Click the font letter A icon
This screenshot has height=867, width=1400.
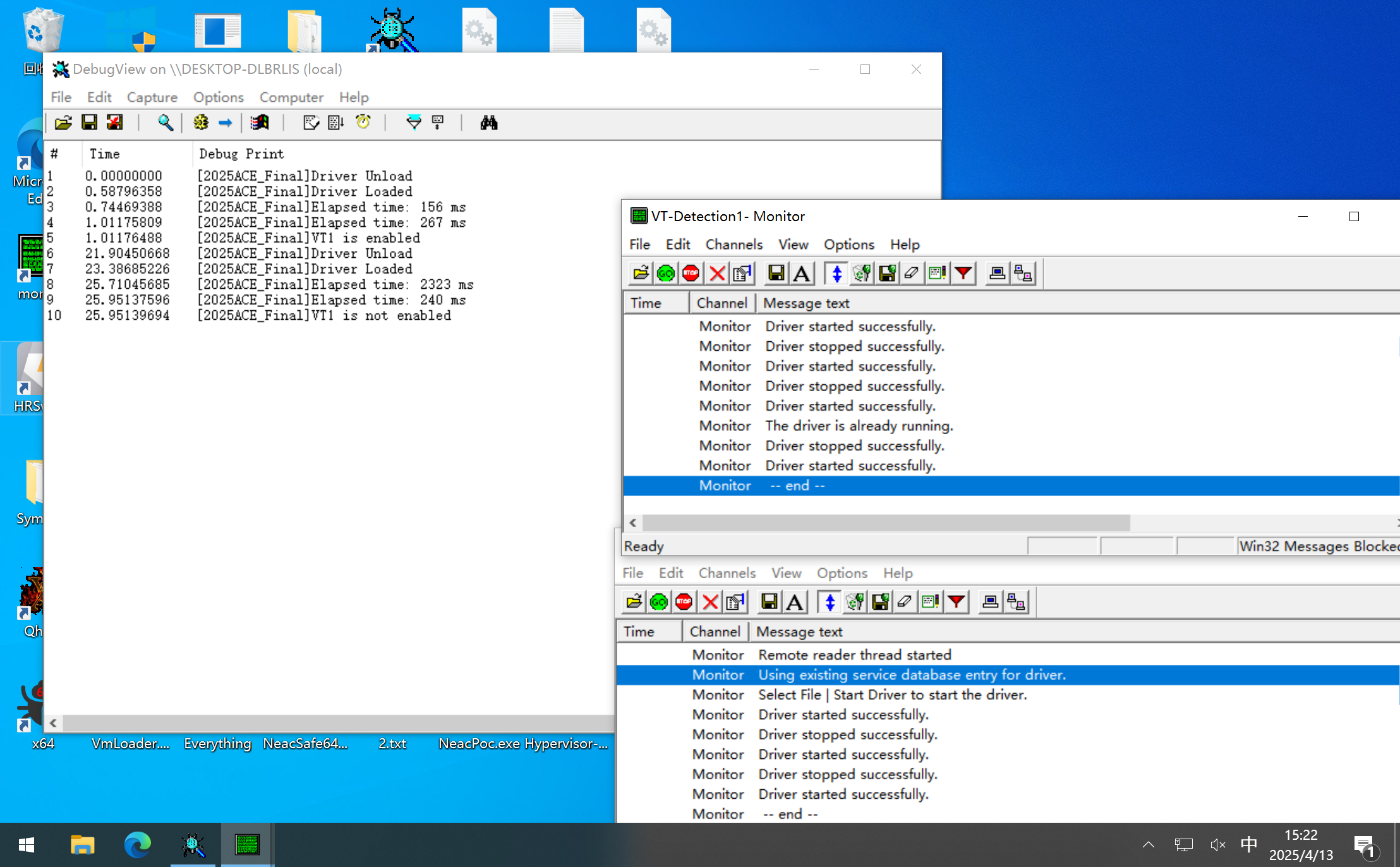click(x=801, y=273)
